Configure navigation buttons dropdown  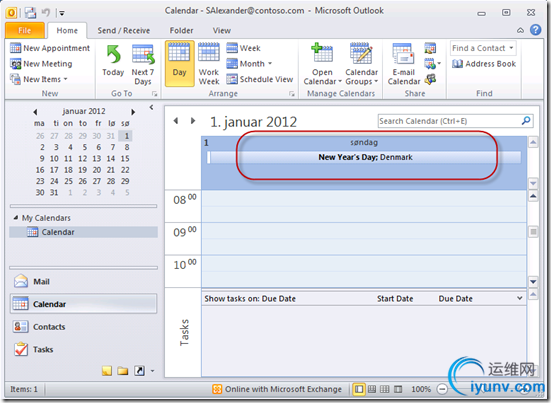(x=153, y=371)
